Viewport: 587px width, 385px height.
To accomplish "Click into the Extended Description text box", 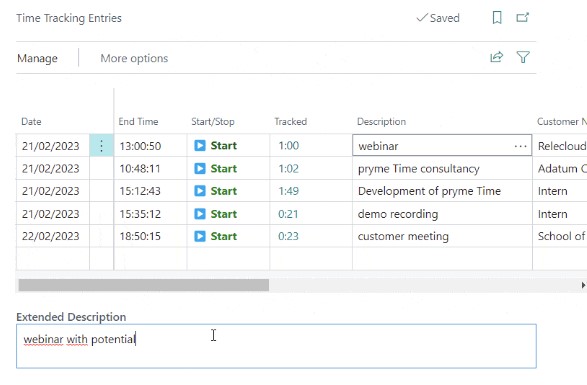I will click(x=276, y=346).
